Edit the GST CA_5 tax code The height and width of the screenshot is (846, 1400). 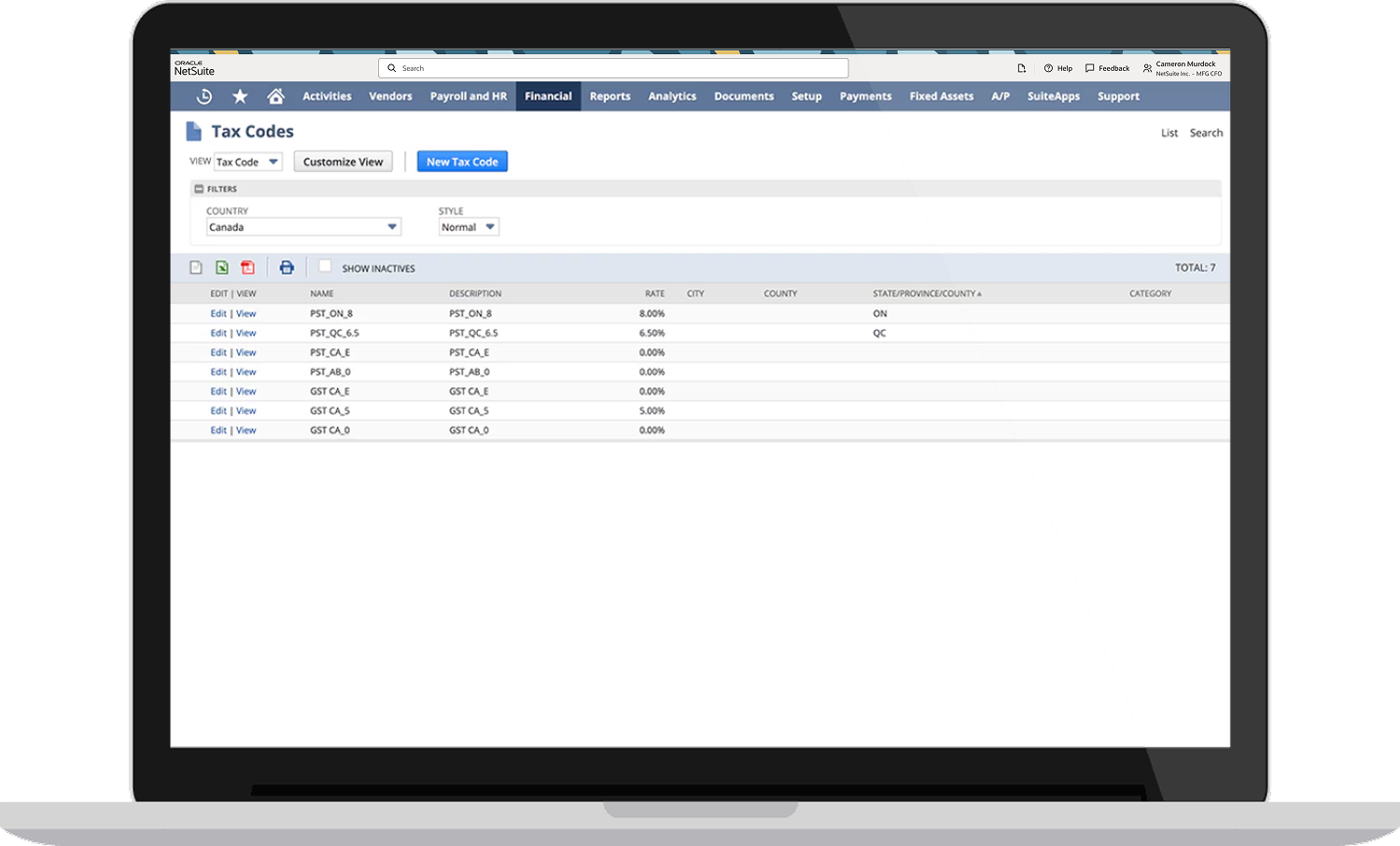coord(218,411)
